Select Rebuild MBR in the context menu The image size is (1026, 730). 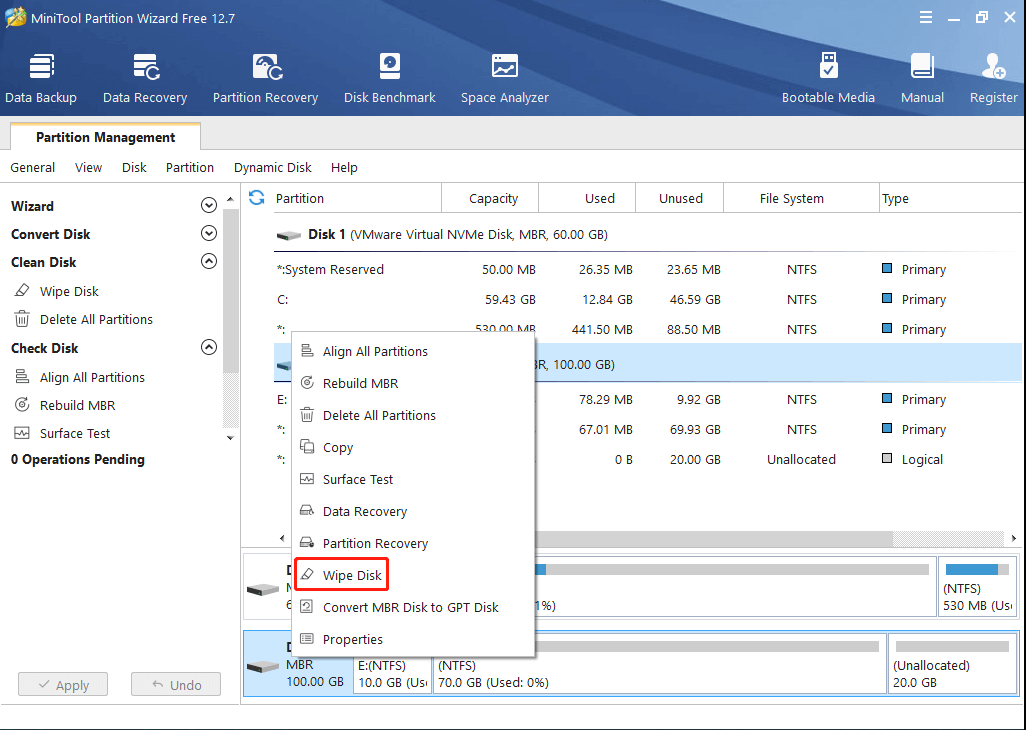414,383
